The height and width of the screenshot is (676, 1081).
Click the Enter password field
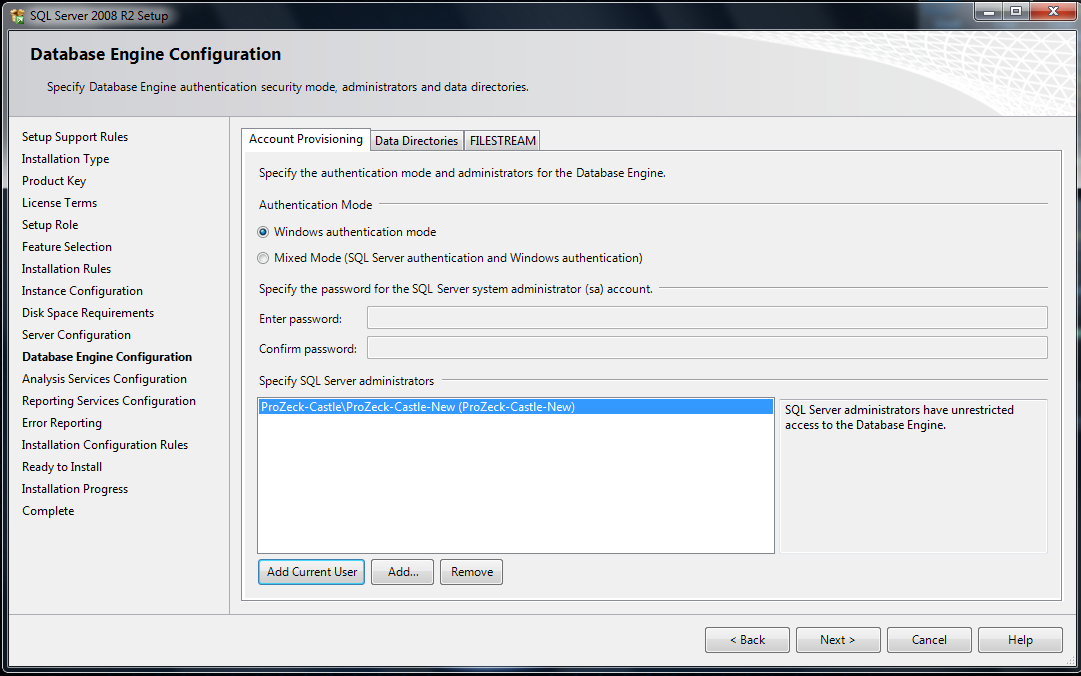tap(707, 318)
